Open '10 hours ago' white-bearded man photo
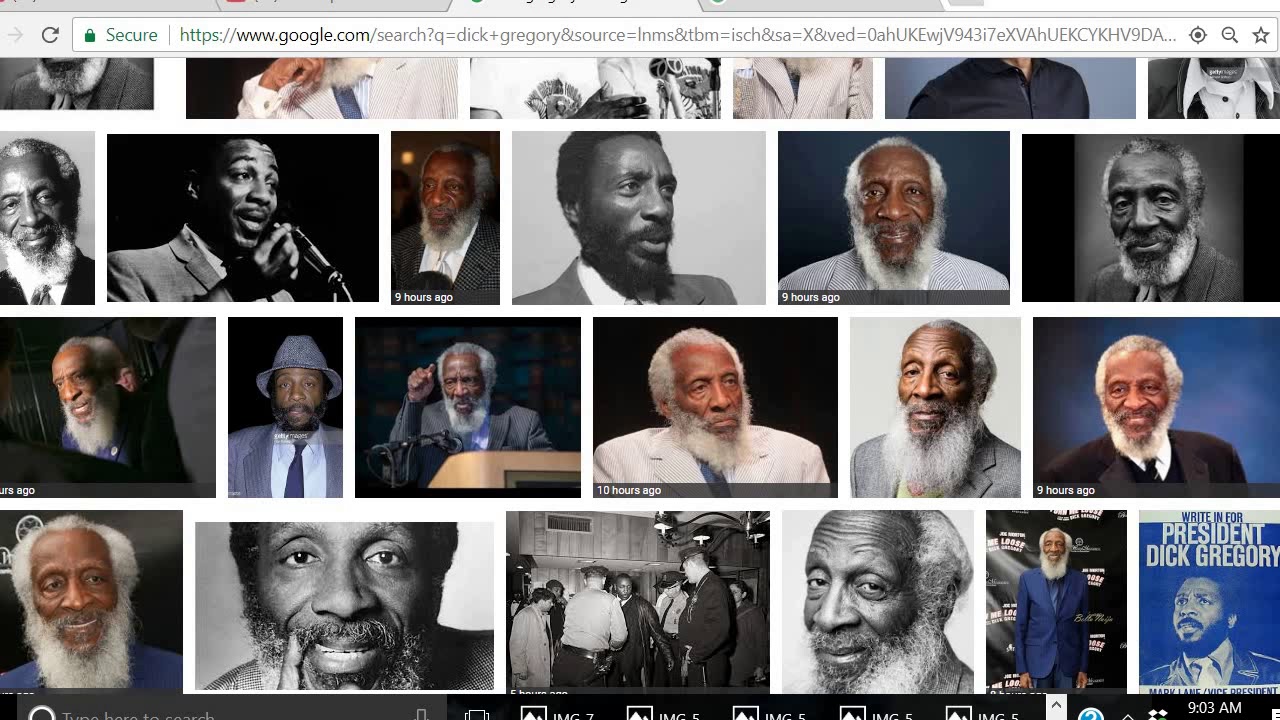 click(715, 407)
